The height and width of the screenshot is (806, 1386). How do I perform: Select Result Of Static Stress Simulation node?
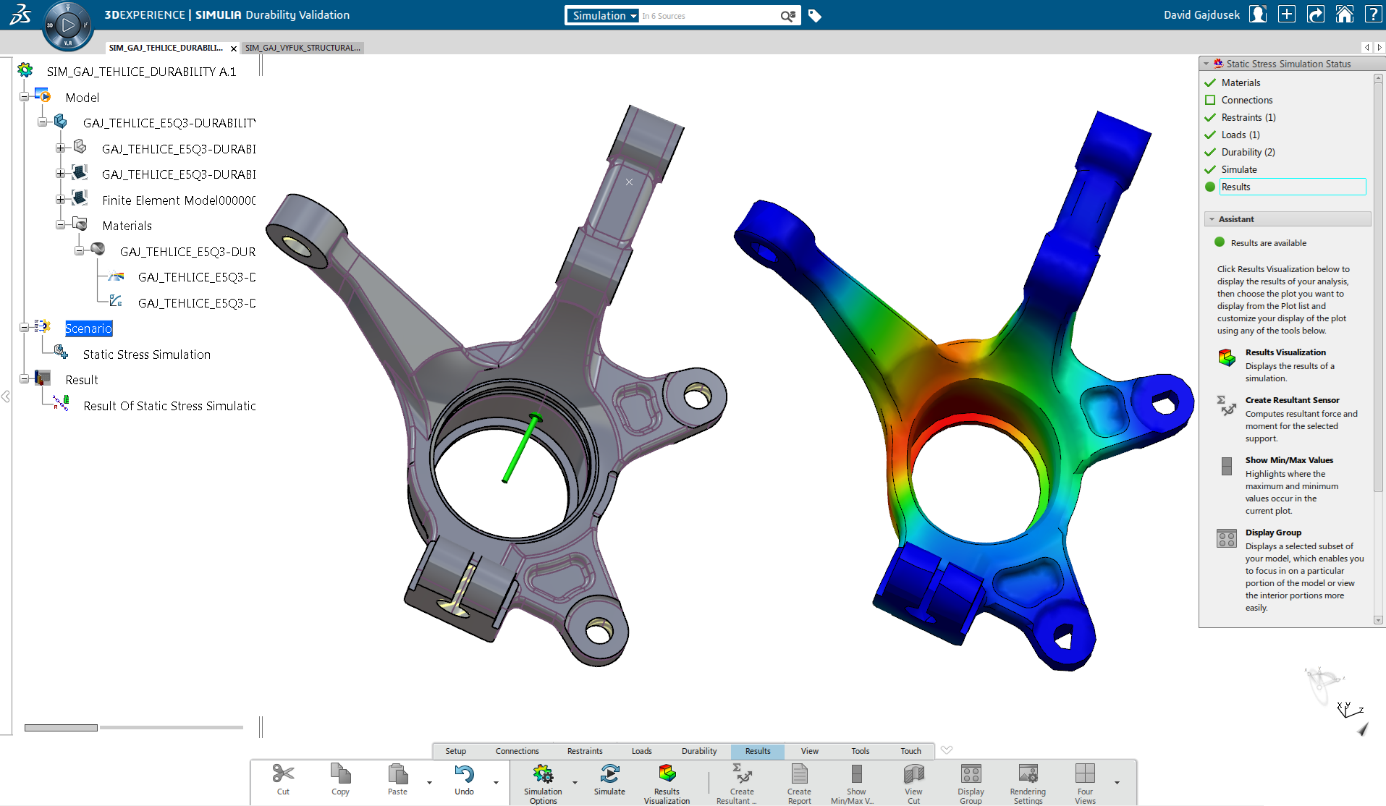(x=169, y=406)
